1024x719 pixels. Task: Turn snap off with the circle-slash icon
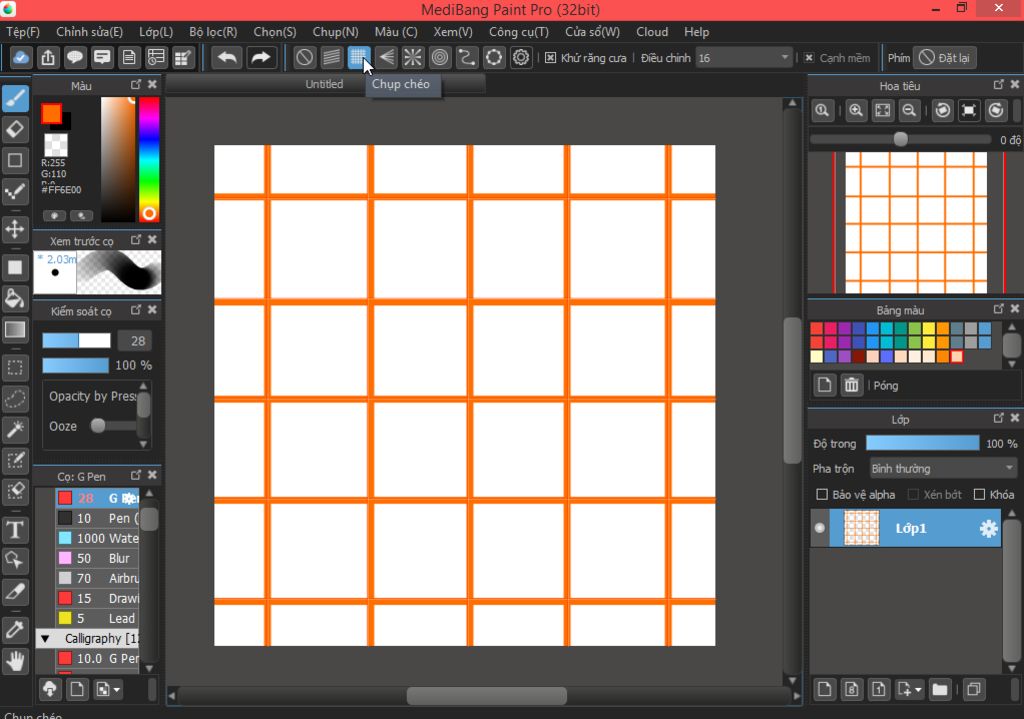[x=304, y=57]
